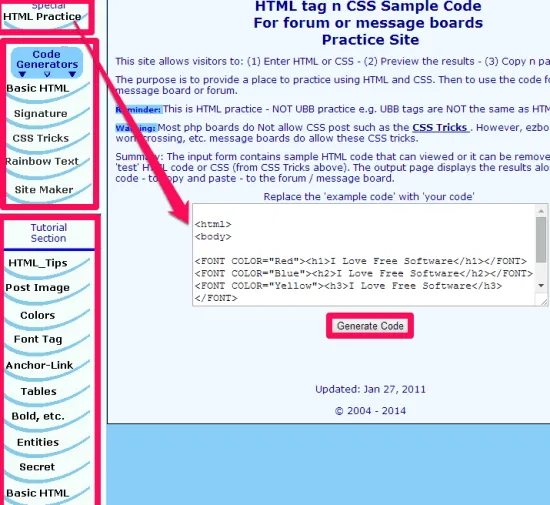Click the FONT COLOR="Yellow" code line

point(348,286)
